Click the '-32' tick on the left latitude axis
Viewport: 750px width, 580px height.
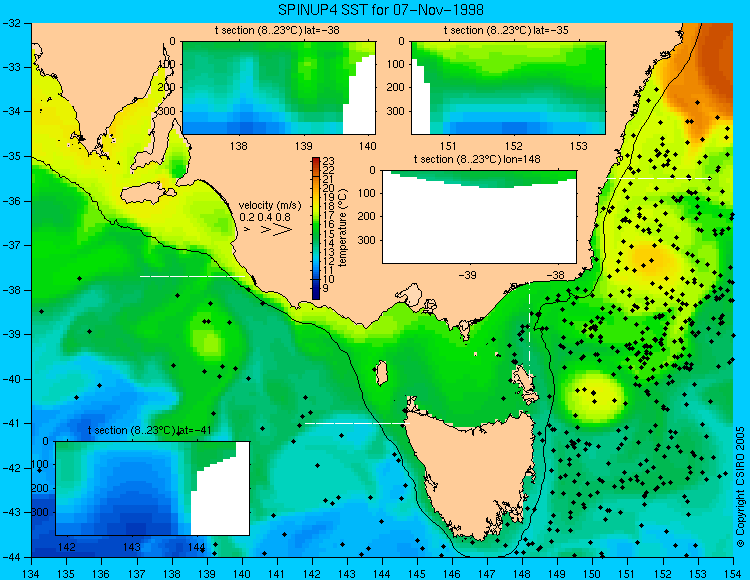tap(10, 23)
